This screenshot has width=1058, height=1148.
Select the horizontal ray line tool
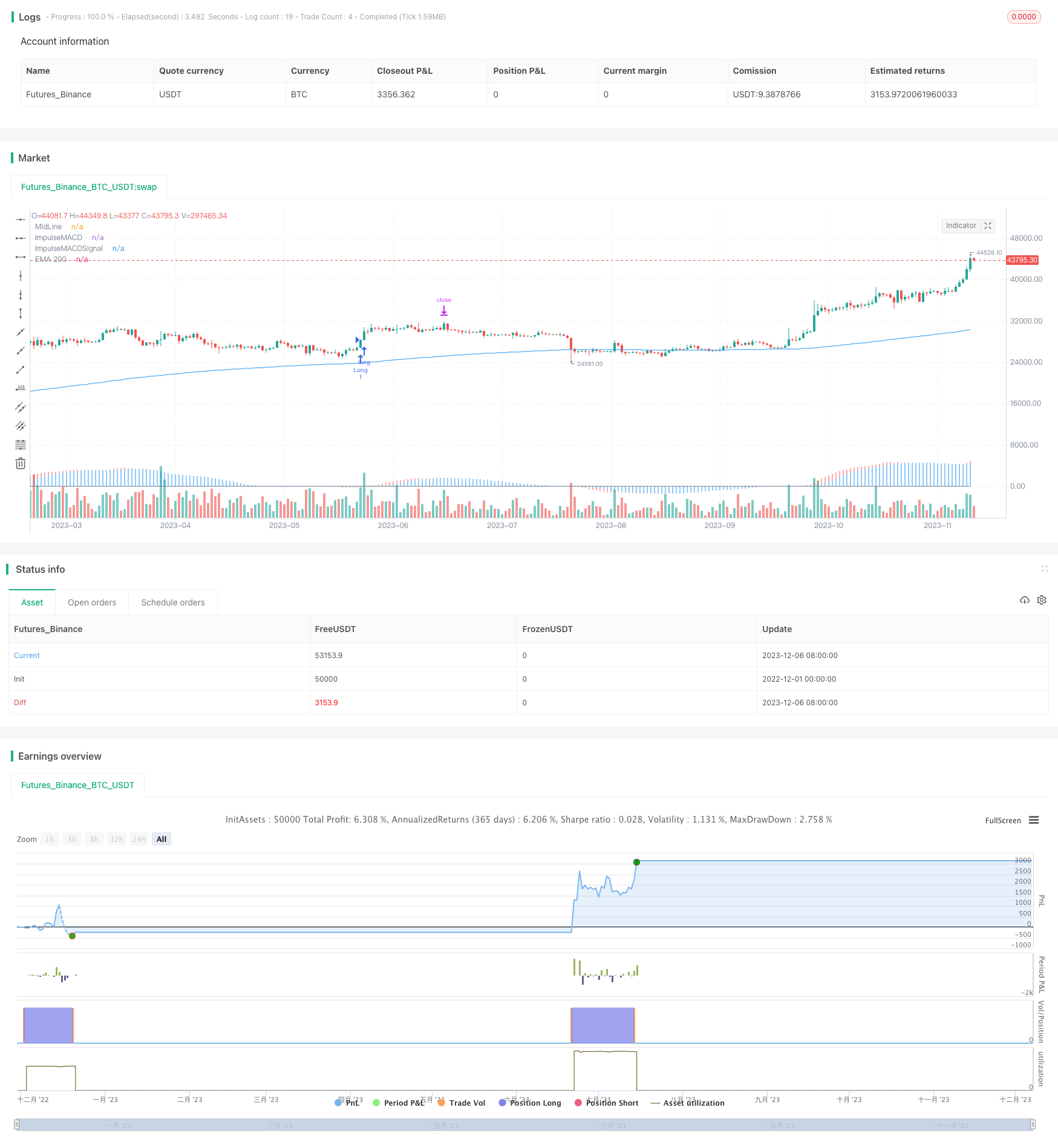[x=21, y=238]
